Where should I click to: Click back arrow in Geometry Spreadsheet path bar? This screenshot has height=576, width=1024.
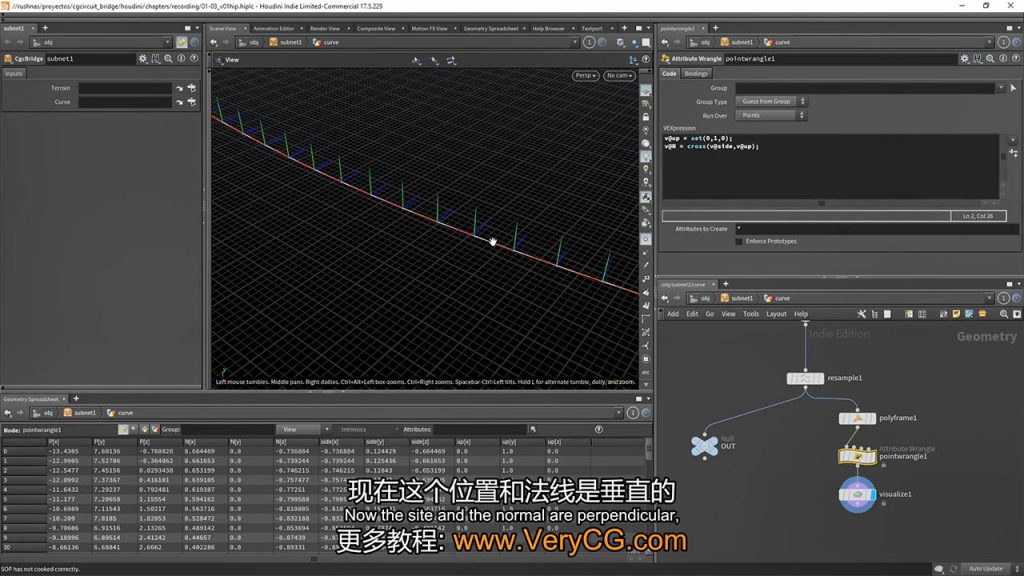(8, 413)
